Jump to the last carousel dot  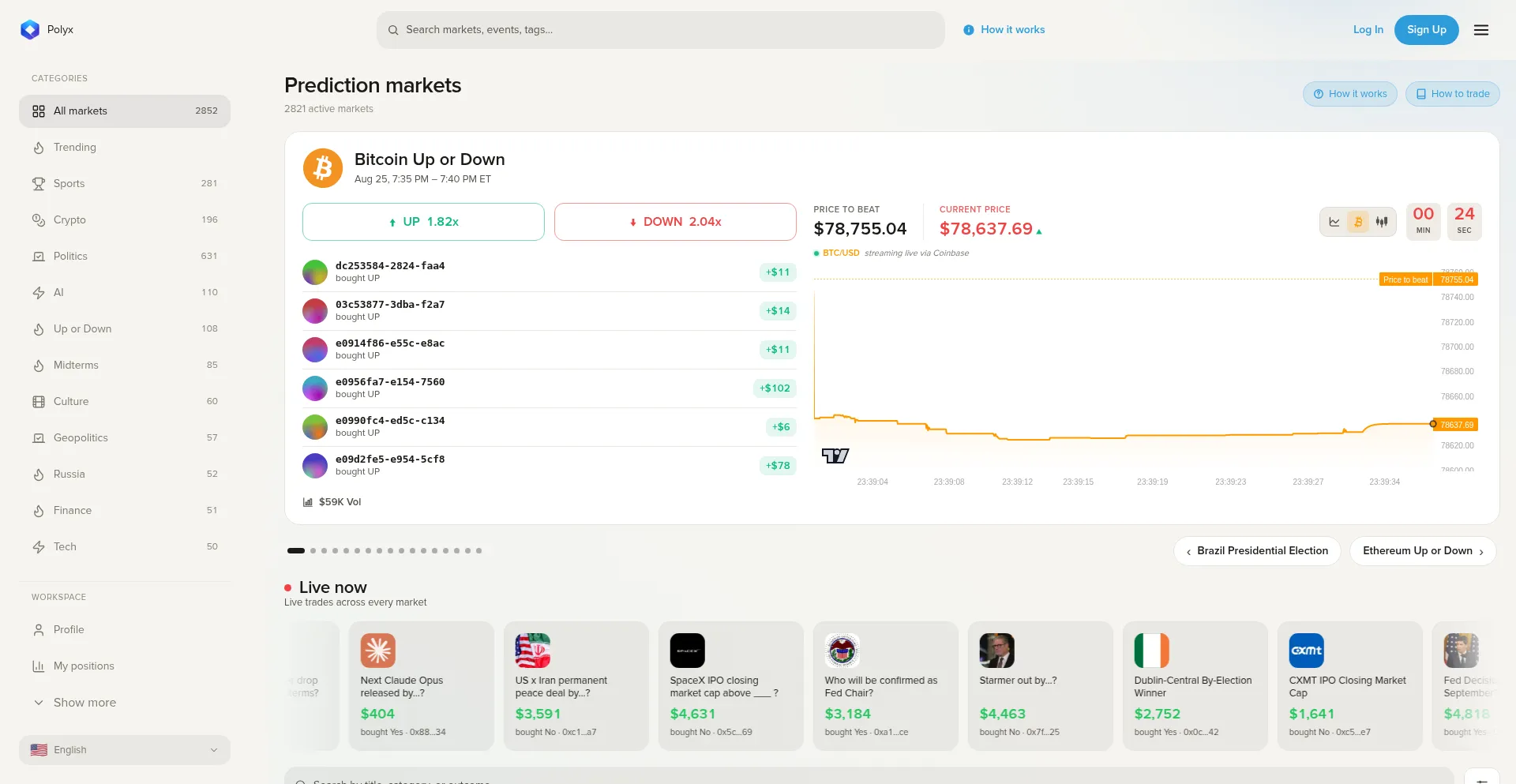click(478, 551)
